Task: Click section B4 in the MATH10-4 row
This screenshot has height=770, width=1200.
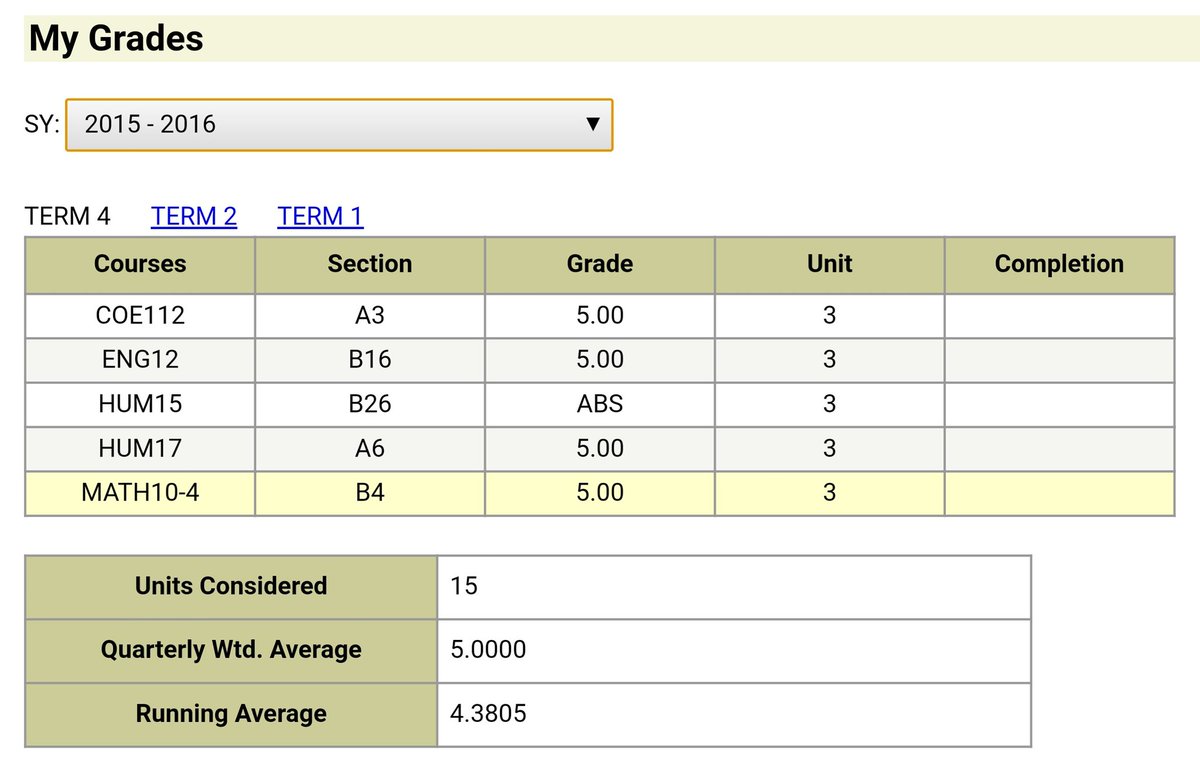Action: [370, 492]
